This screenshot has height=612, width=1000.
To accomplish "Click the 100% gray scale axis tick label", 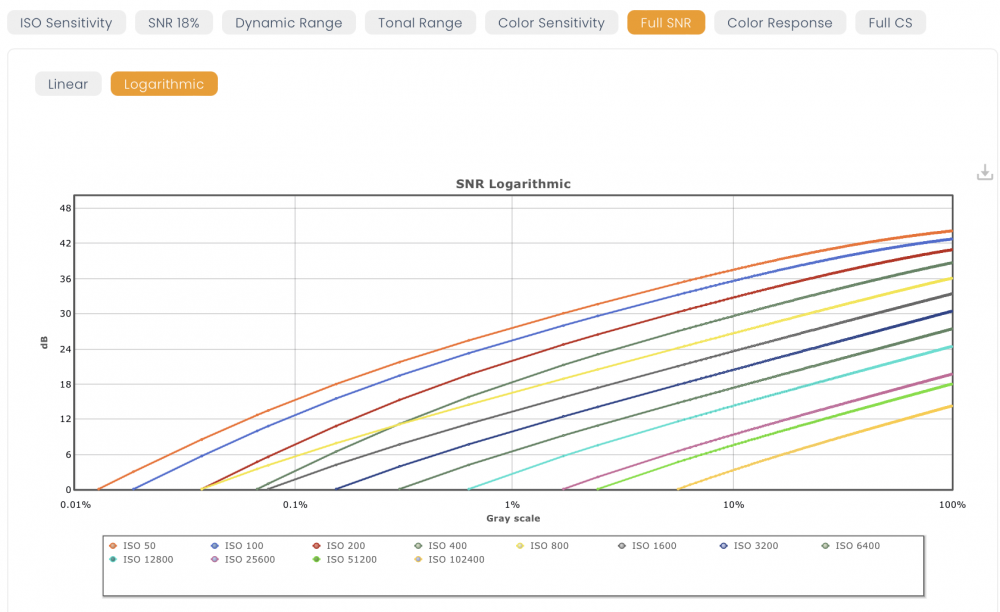I will 952,505.
